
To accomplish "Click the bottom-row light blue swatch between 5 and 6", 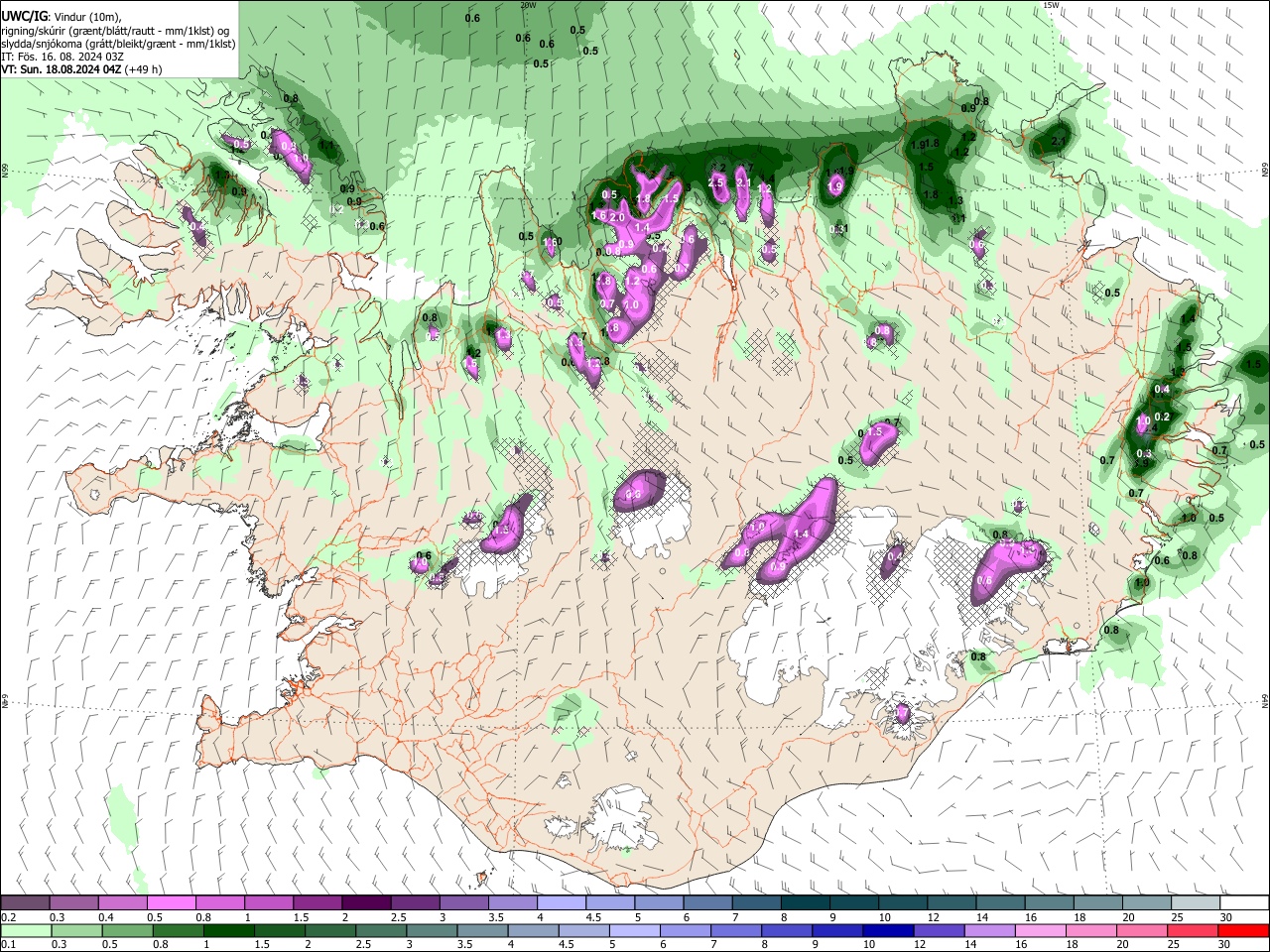I will point(634,930).
